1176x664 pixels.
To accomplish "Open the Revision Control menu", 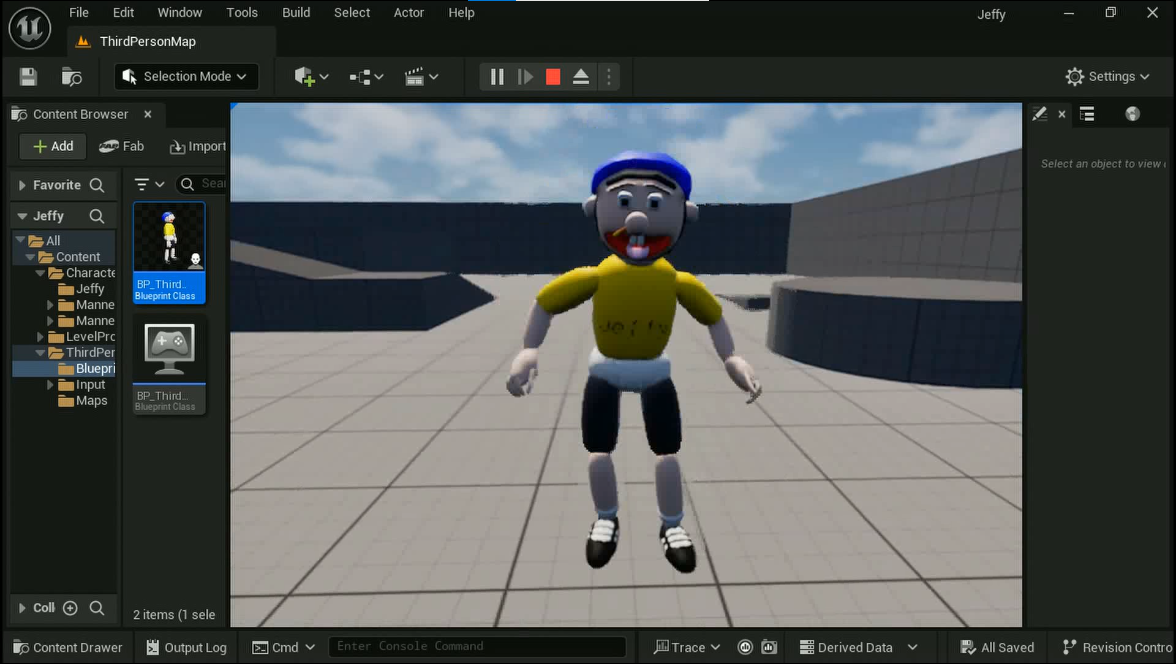I will 1118,647.
